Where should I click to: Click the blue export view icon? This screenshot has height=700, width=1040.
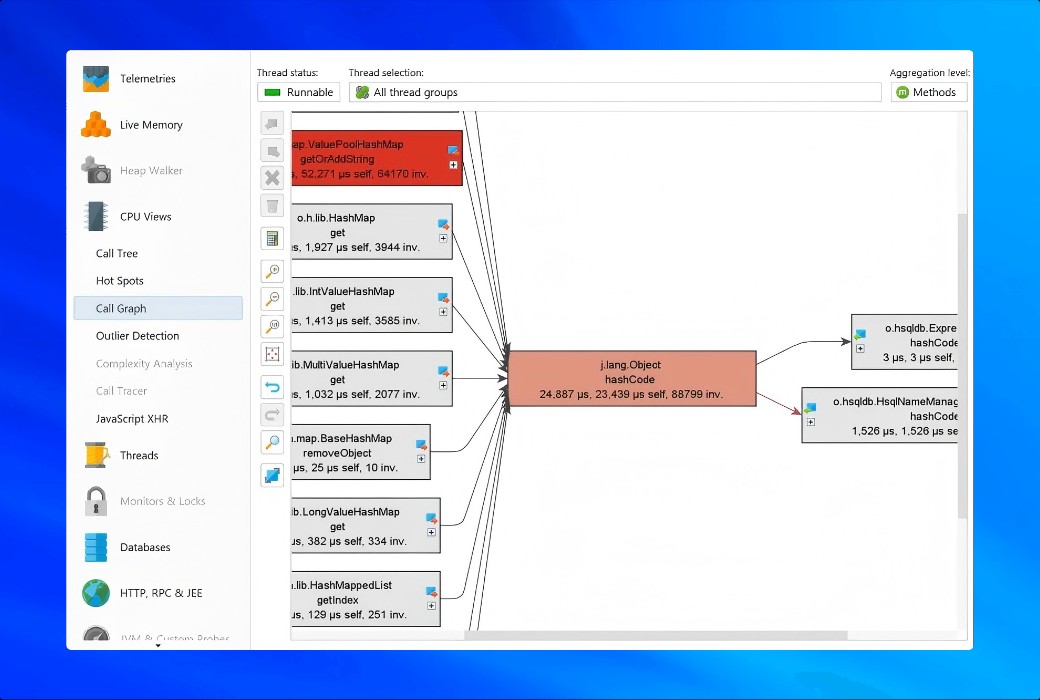[272, 475]
